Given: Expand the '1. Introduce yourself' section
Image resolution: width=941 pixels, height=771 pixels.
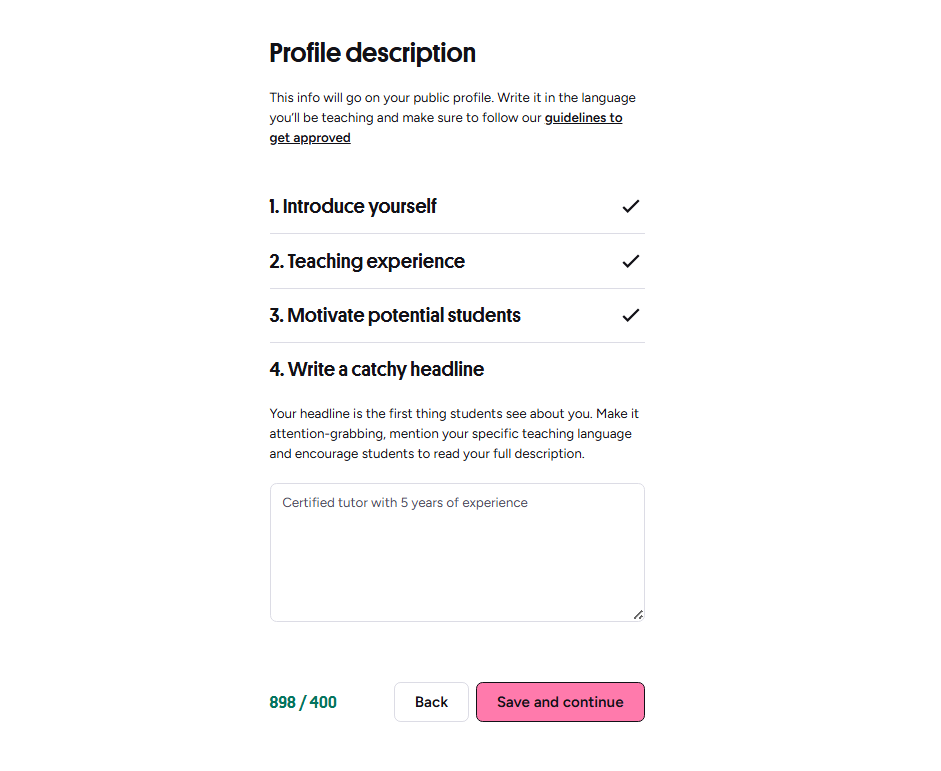Looking at the screenshot, I should 457,206.
